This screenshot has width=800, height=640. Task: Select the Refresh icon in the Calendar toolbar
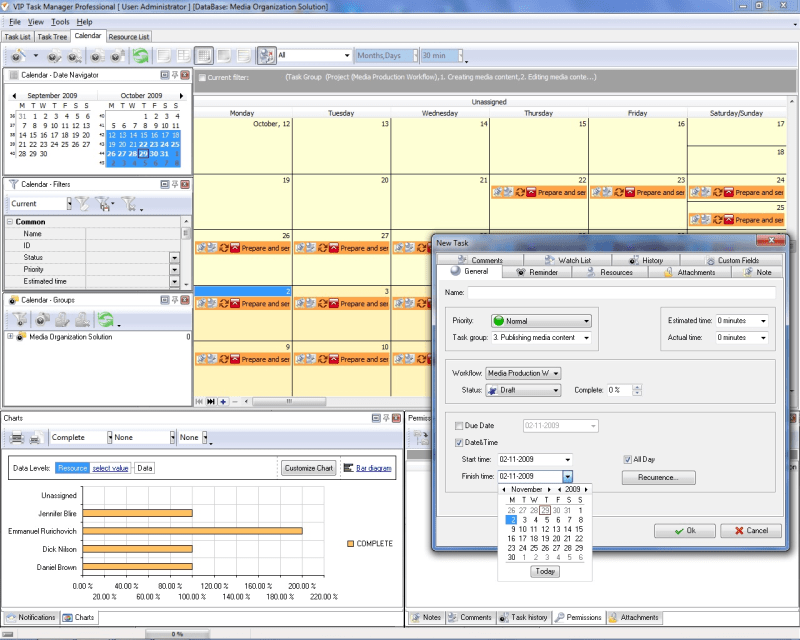[140, 55]
